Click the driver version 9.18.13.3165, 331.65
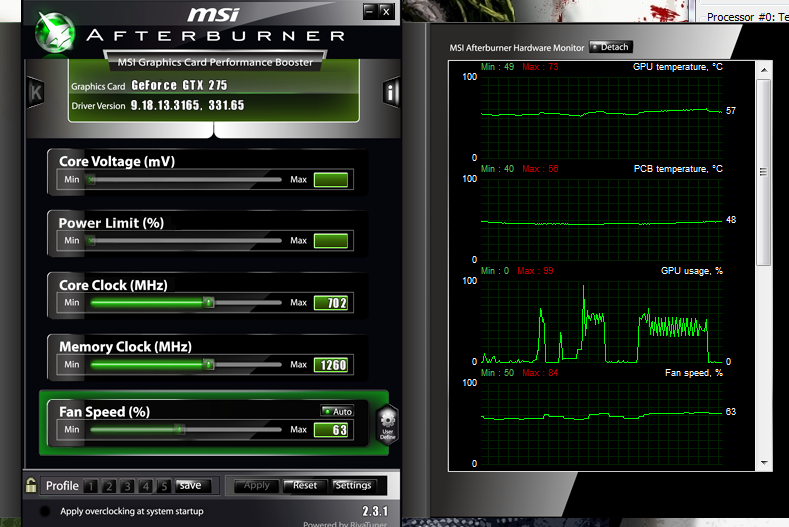The height and width of the screenshot is (527, 789). point(187,105)
